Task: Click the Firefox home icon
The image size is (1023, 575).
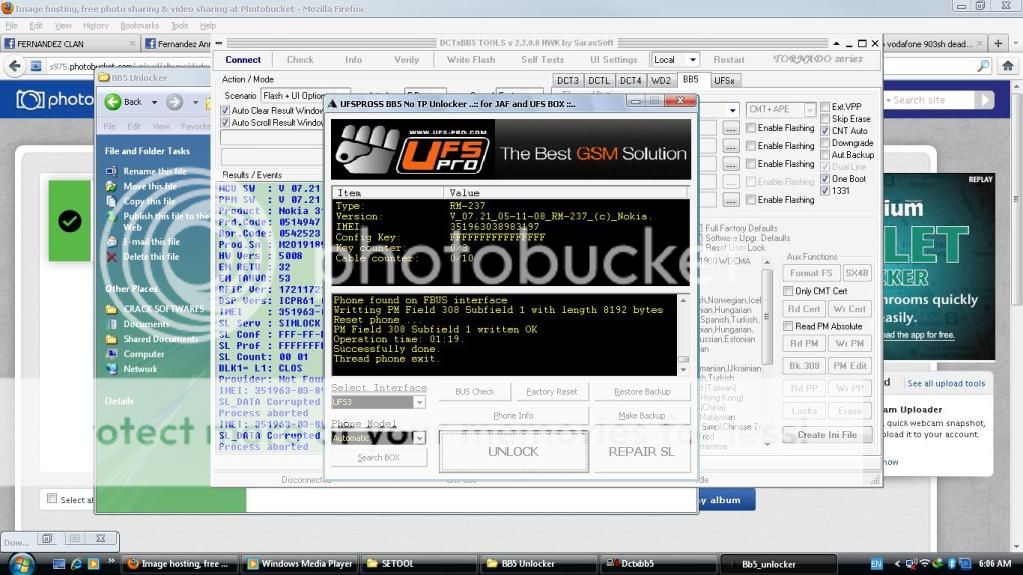Action: [1008, 66]
